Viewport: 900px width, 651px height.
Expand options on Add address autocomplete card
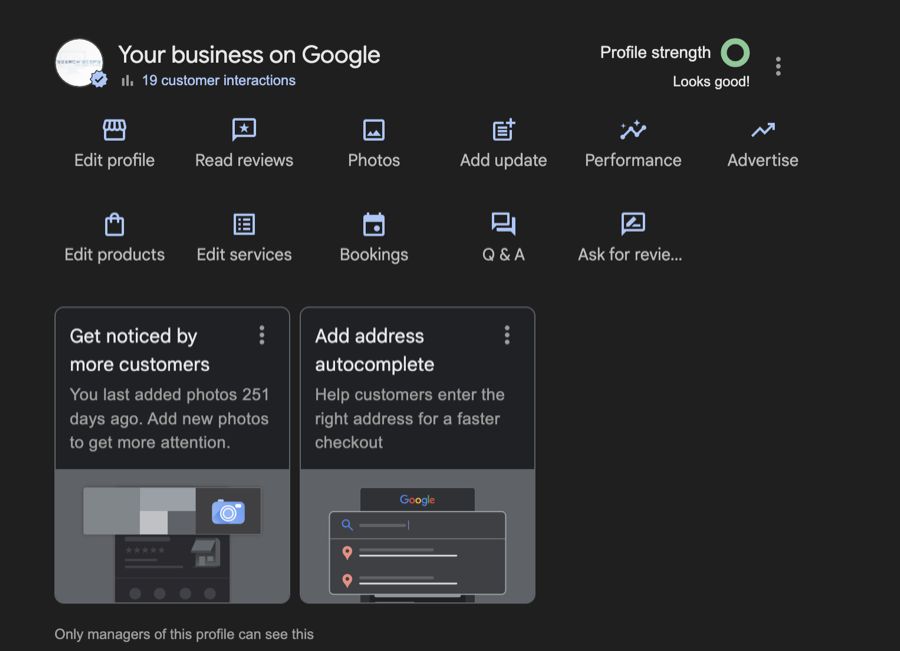coord(507,335)
